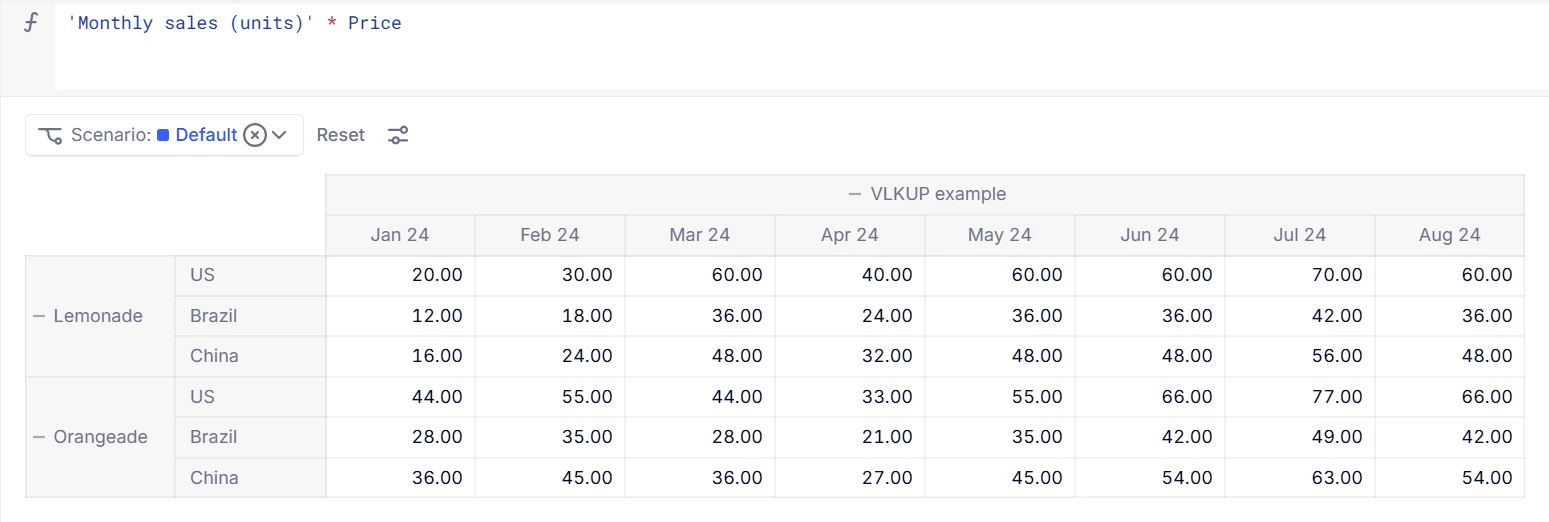Collapse the VLKUP example column group
This screenshot has height=522, width=1549.
point(855,194)
